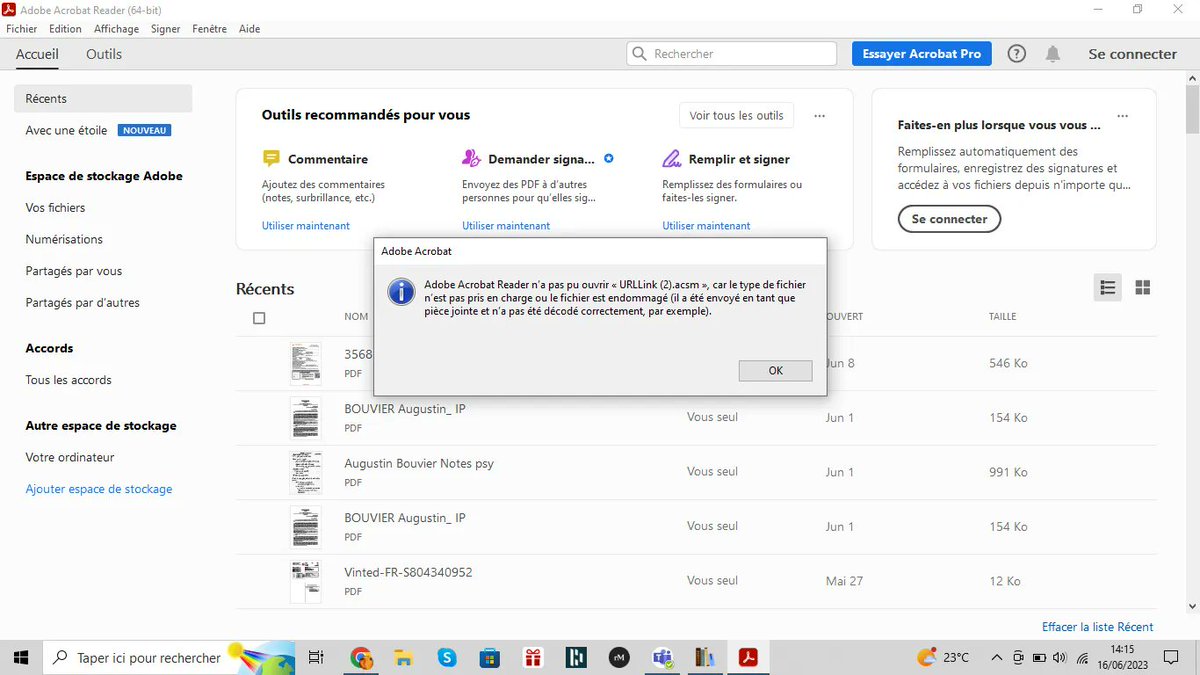Image resolution: width=1200 pixels, height=675 pixels.
Task: Open the Affichage menu
Action: pyautogui.click(x=117, y=29)
